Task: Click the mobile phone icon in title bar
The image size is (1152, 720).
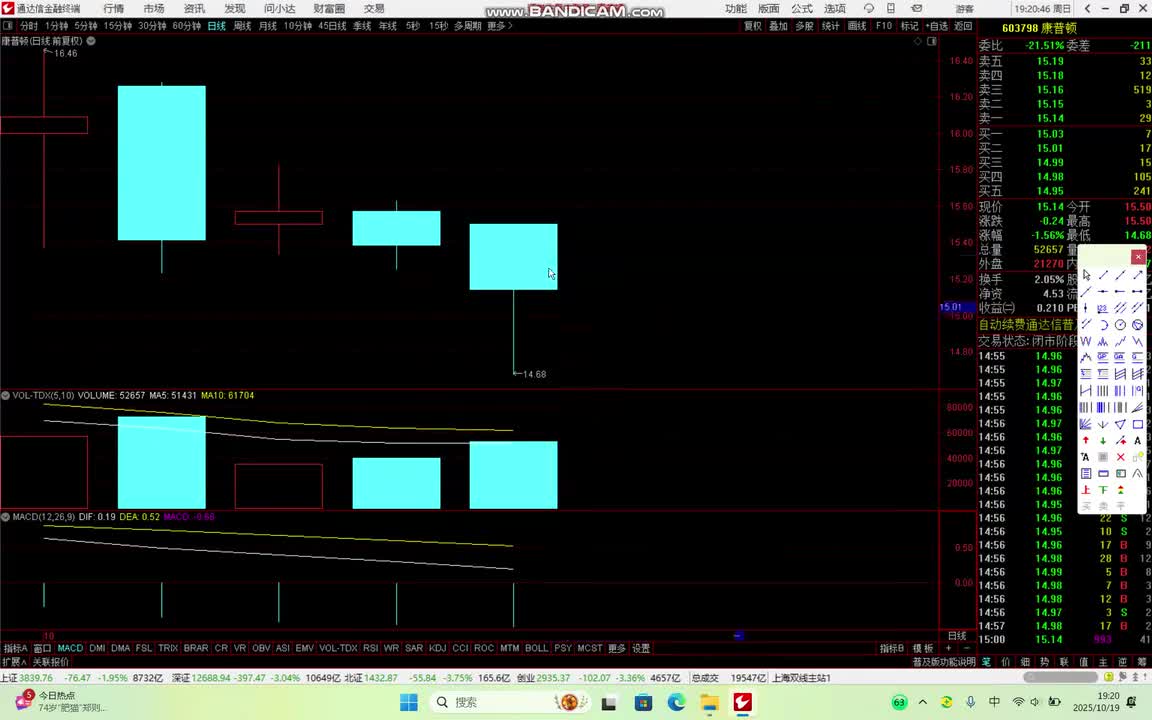Action: click(890, 8)
